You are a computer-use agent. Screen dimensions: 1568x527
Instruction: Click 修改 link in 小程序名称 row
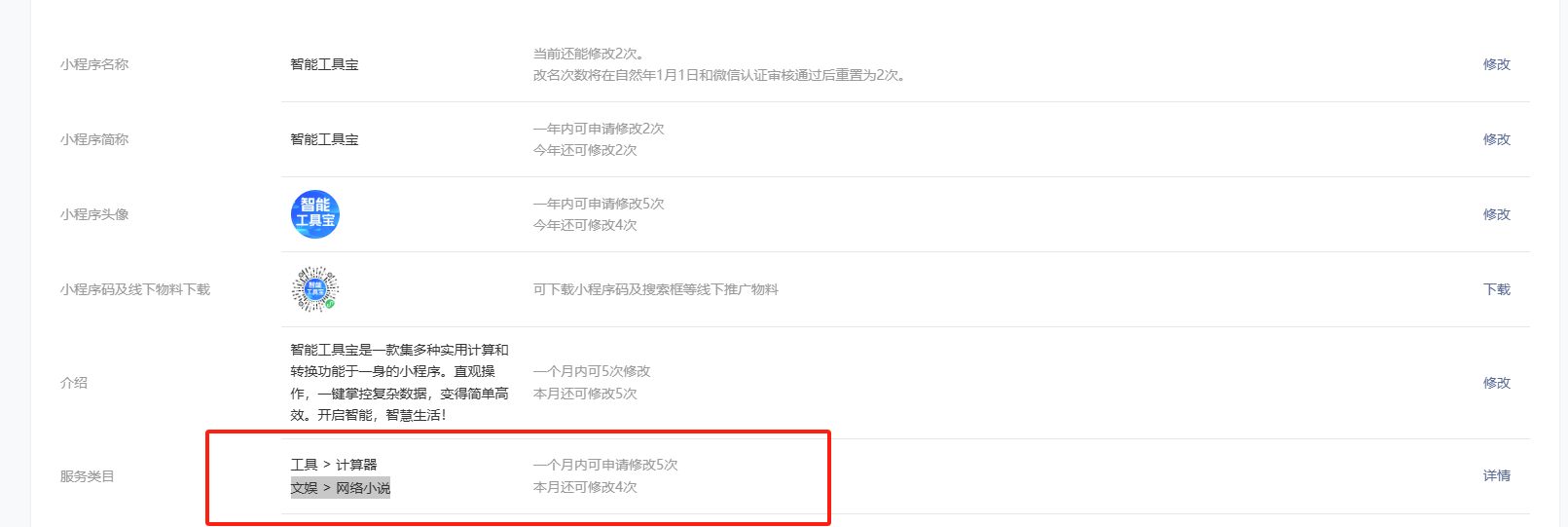tap(1496, 64)
